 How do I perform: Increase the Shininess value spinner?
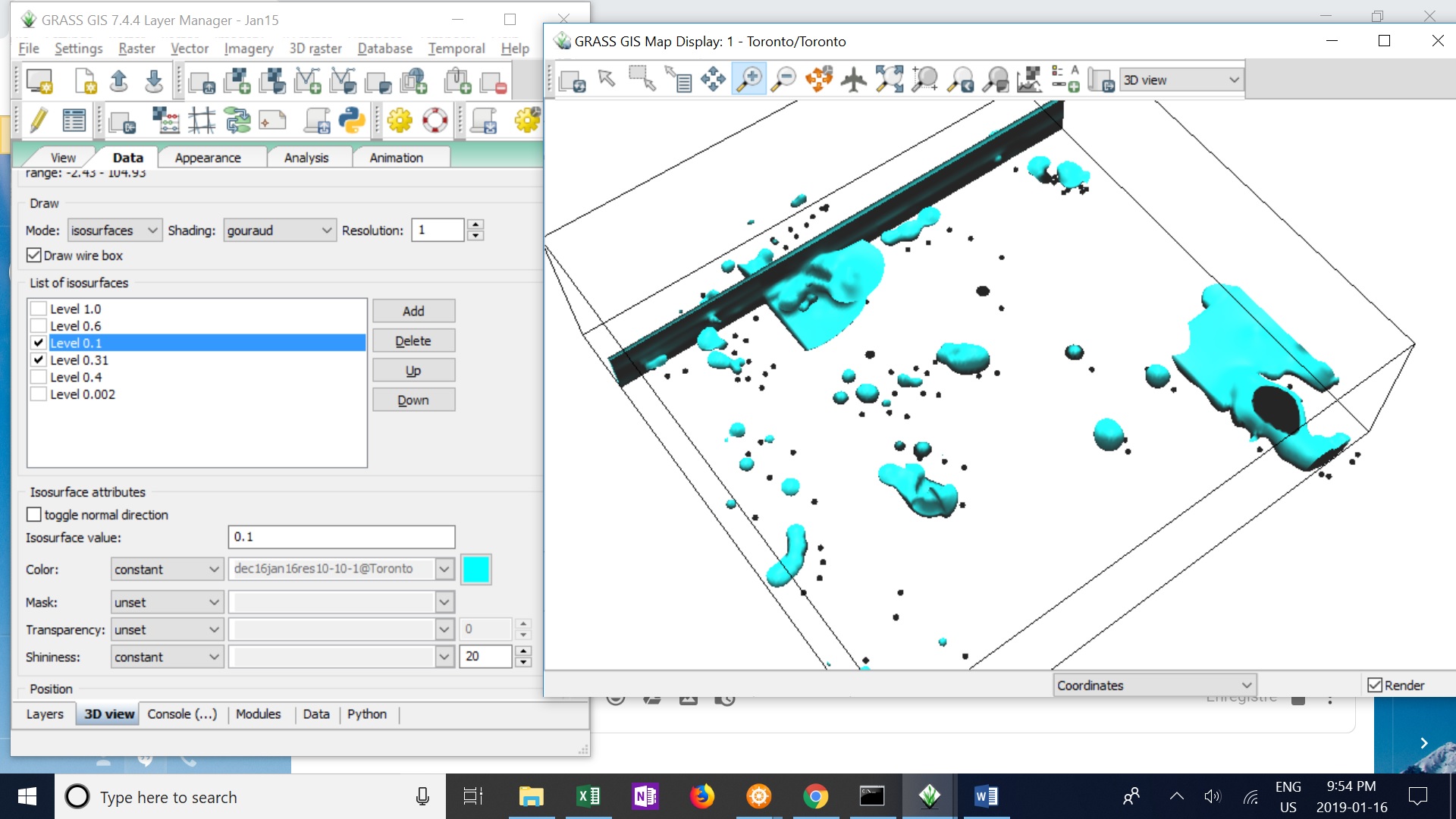[x=523, y=651]
